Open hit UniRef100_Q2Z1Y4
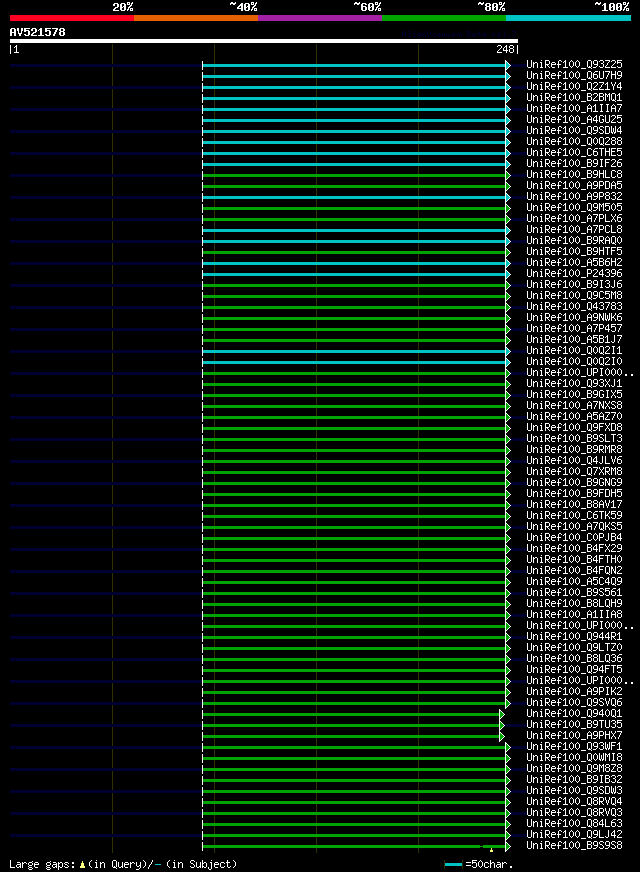This screenshot has width=640, height=872. (x=574, y=87)
